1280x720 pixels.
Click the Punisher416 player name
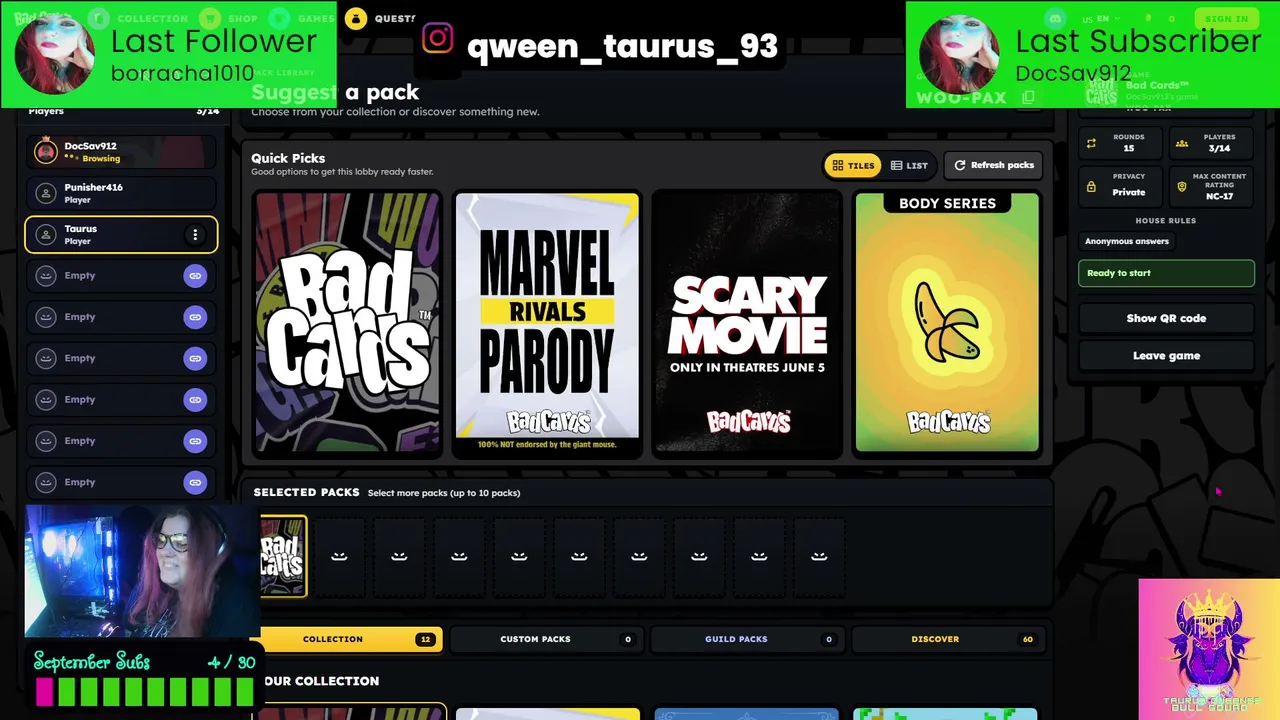[x=93, y=187]
